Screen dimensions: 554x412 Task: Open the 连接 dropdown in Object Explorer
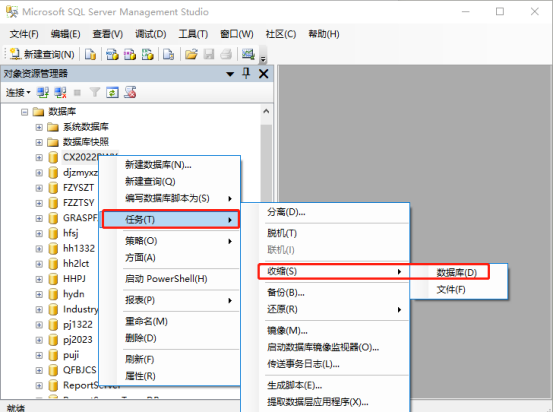point(18,93)
